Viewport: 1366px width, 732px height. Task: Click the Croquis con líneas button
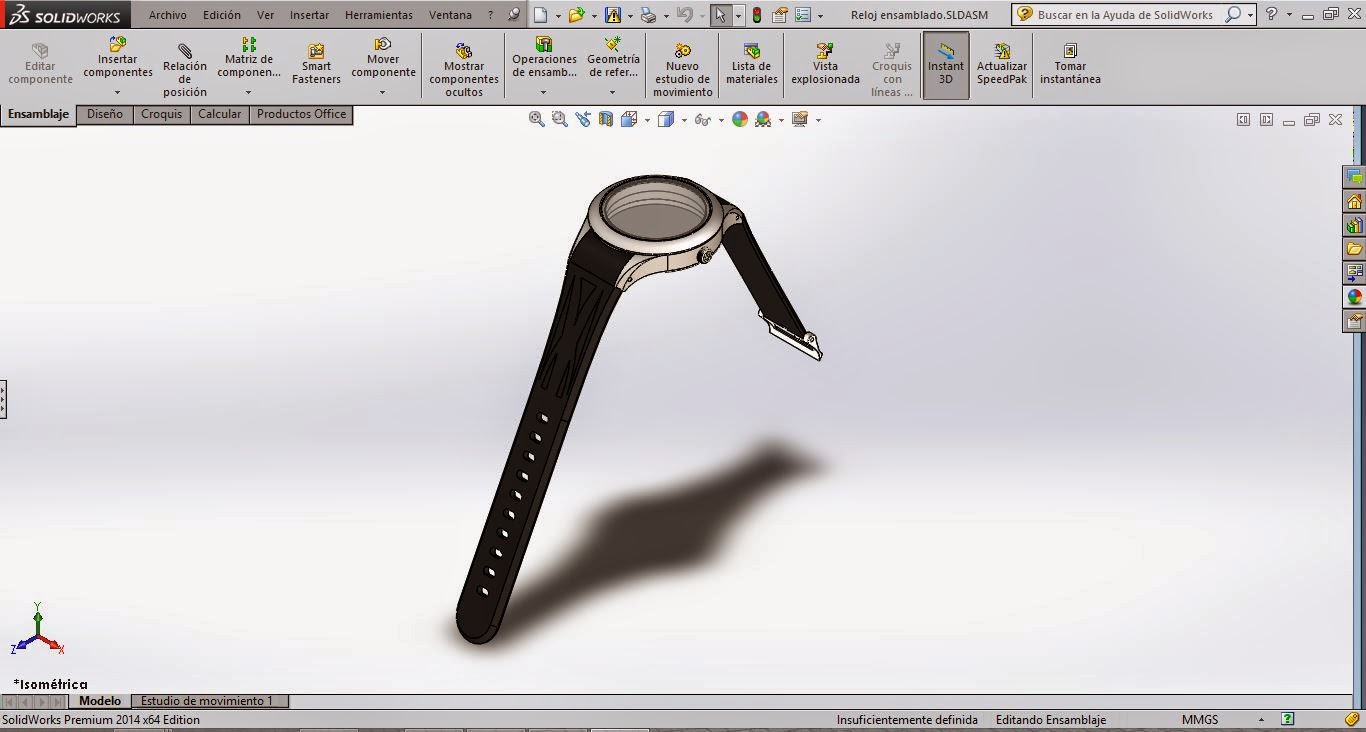pos(892,70)
